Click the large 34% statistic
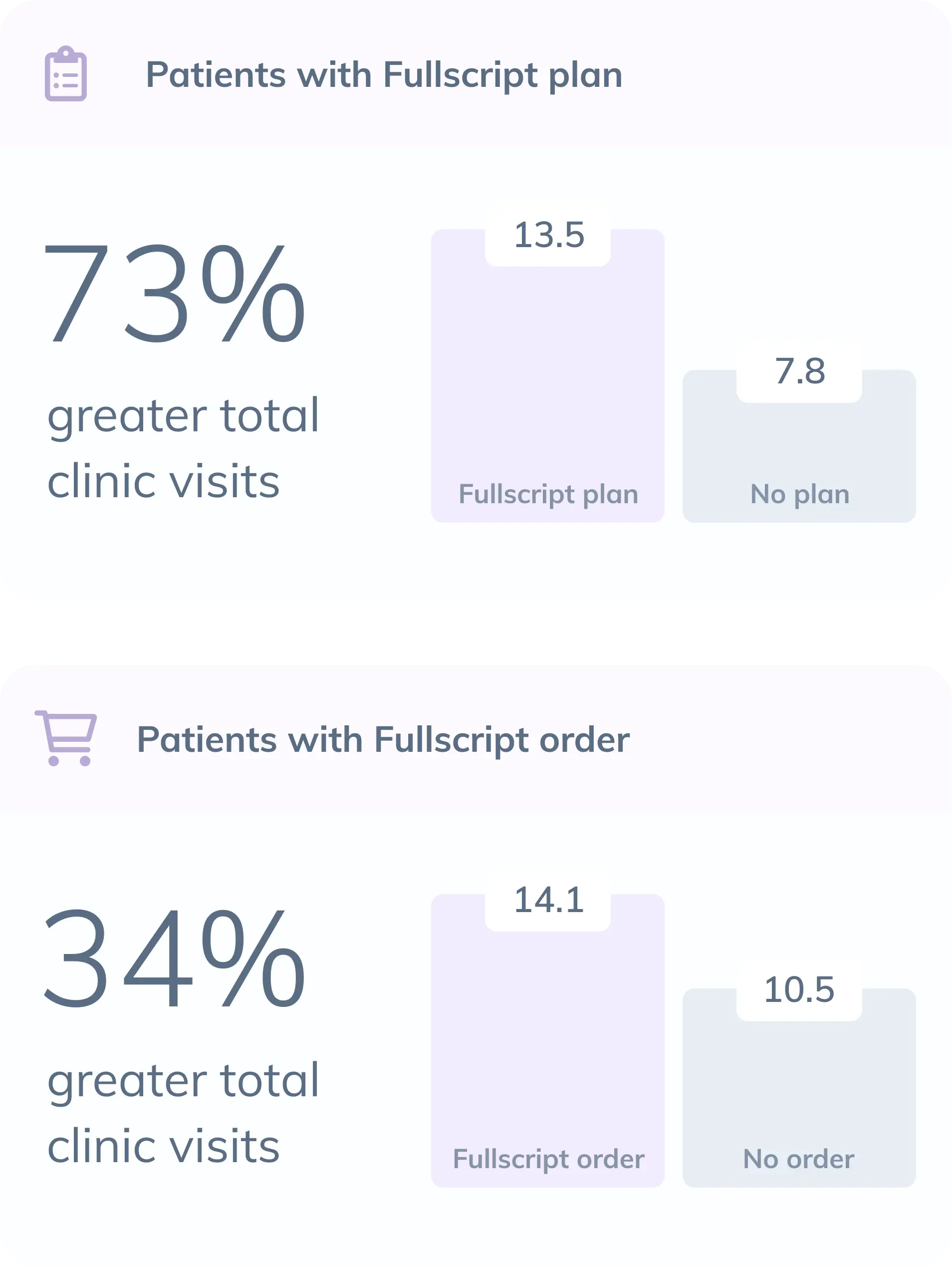 (175, 957)
